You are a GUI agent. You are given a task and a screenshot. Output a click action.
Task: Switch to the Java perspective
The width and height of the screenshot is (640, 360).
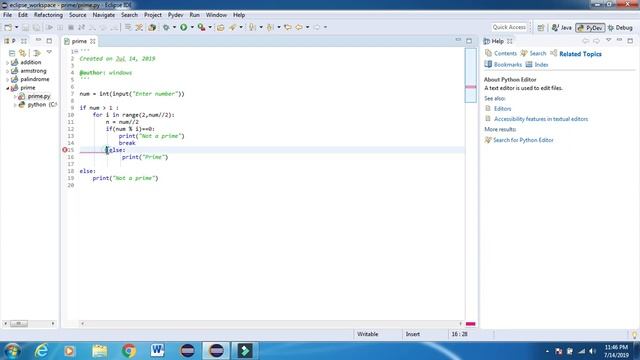pos(561,28)
